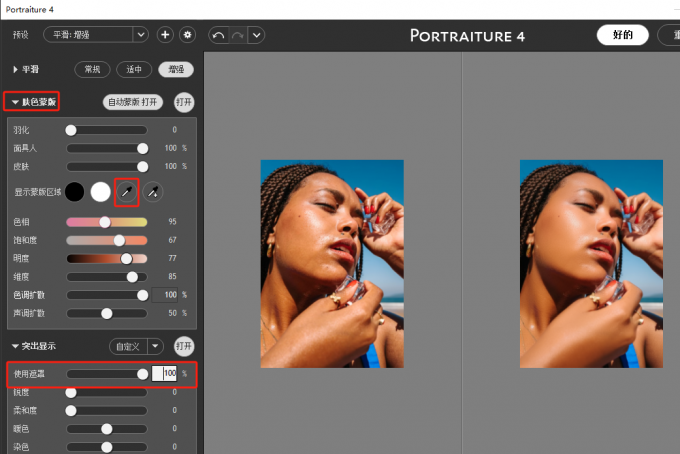680x454 pixels.
Task: Click the 使用遮罩 percentage input field
Action: 164,373
